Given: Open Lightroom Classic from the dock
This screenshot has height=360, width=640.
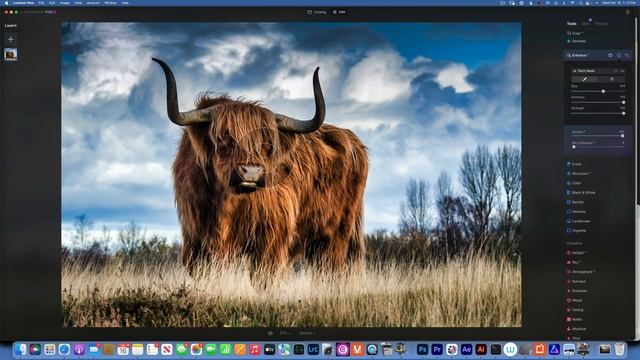Looking at the screenshot, I should coord(313,349).
